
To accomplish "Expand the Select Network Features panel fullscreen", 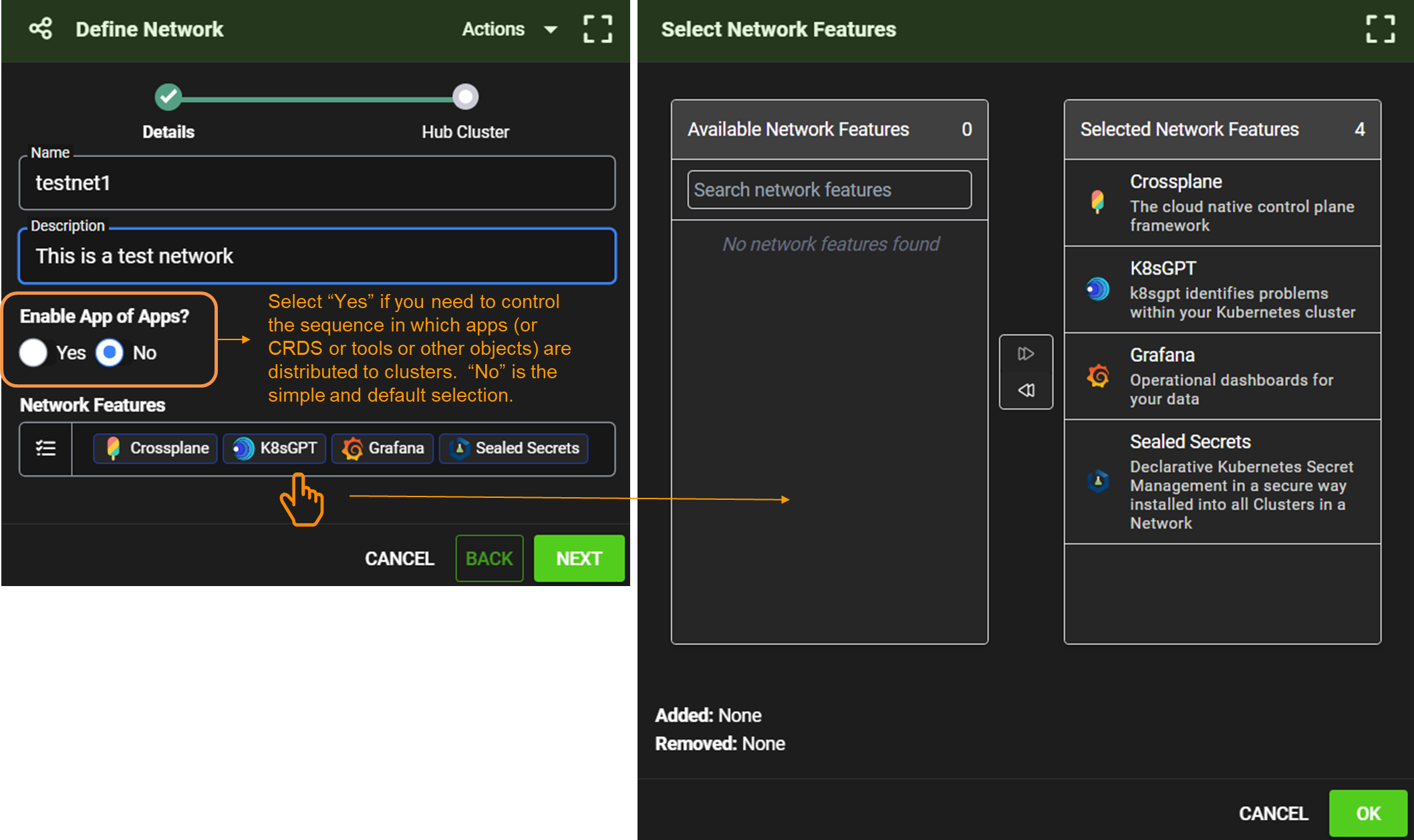I will point(1380,29).
